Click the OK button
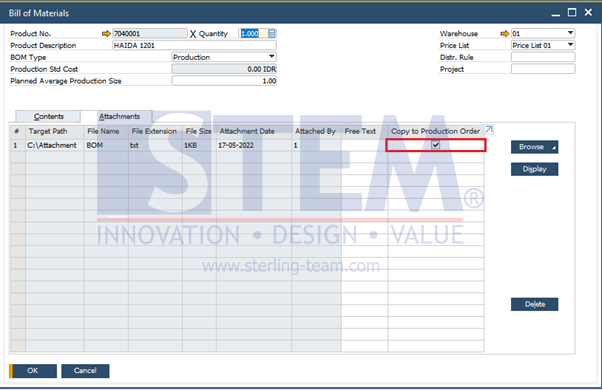 click(x=33, y=371)
